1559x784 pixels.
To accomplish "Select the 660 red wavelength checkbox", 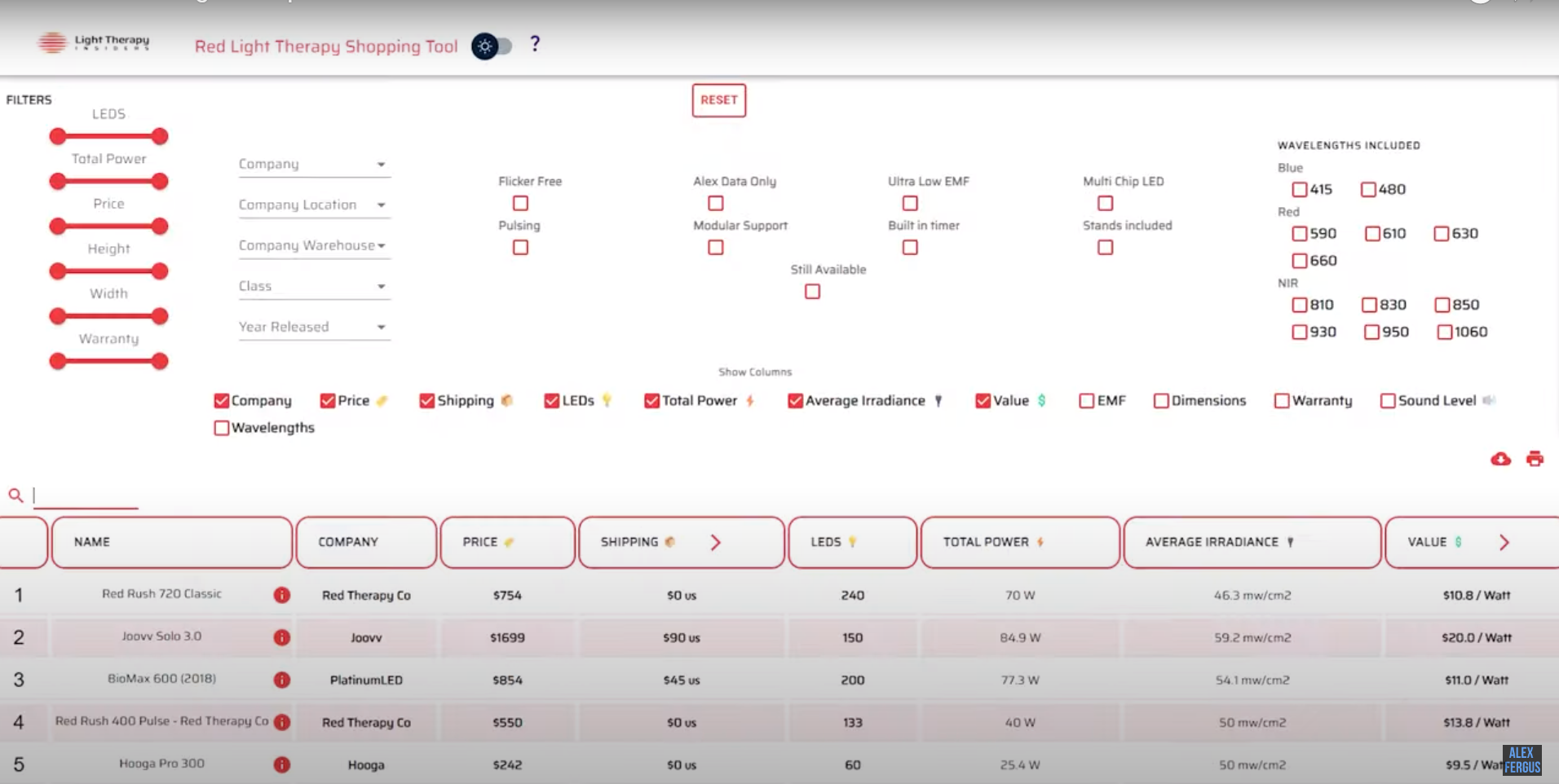I will 1300,261.
